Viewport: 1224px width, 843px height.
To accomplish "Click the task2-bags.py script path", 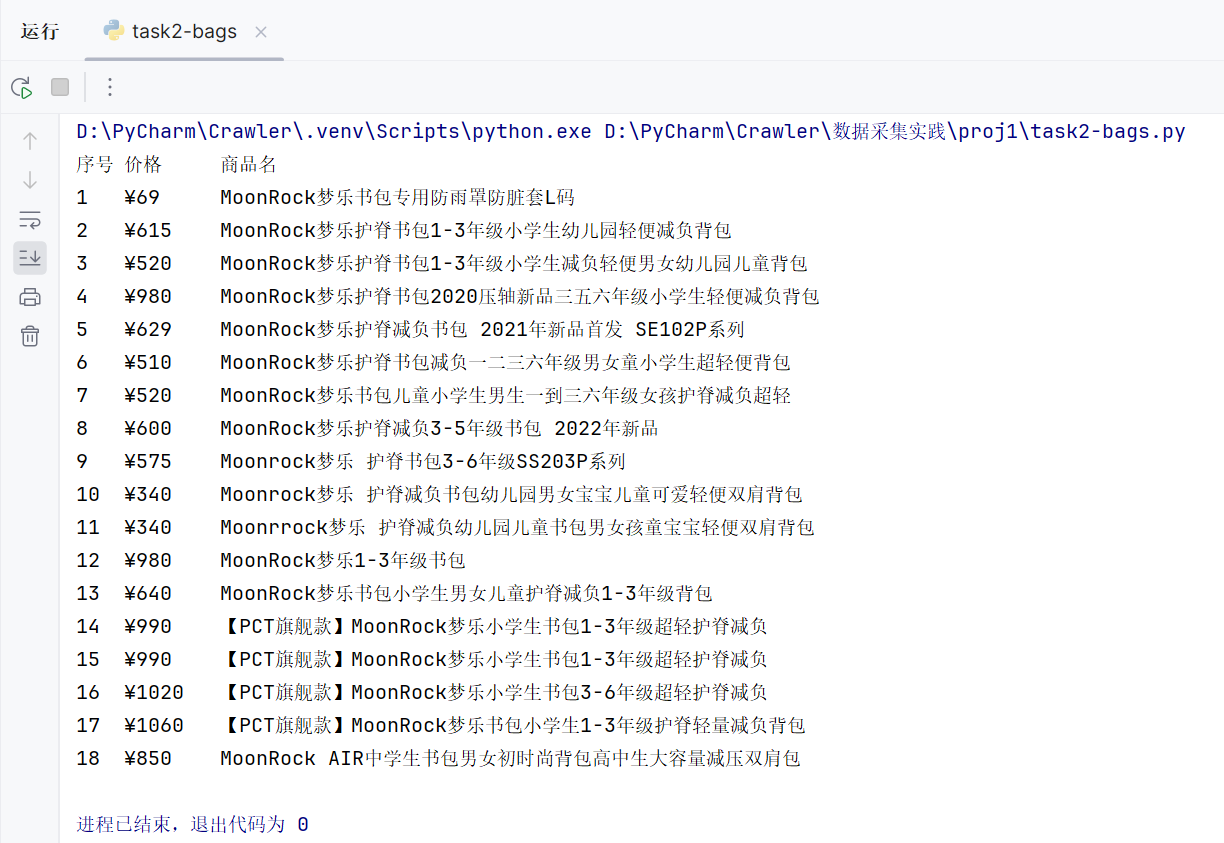I will 895,131.
